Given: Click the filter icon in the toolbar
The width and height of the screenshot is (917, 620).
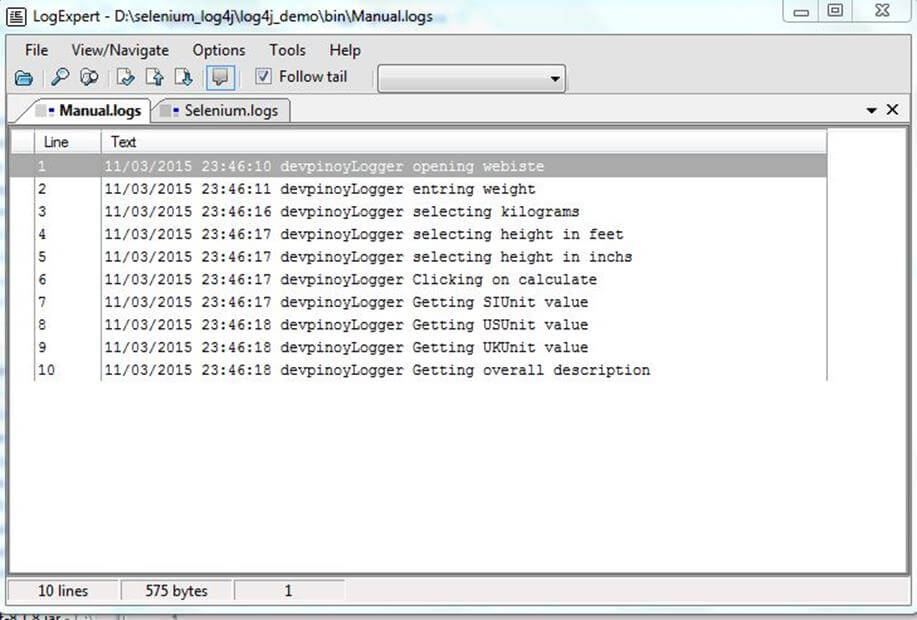Looking at the screenshot, I should tap(90, 78).
